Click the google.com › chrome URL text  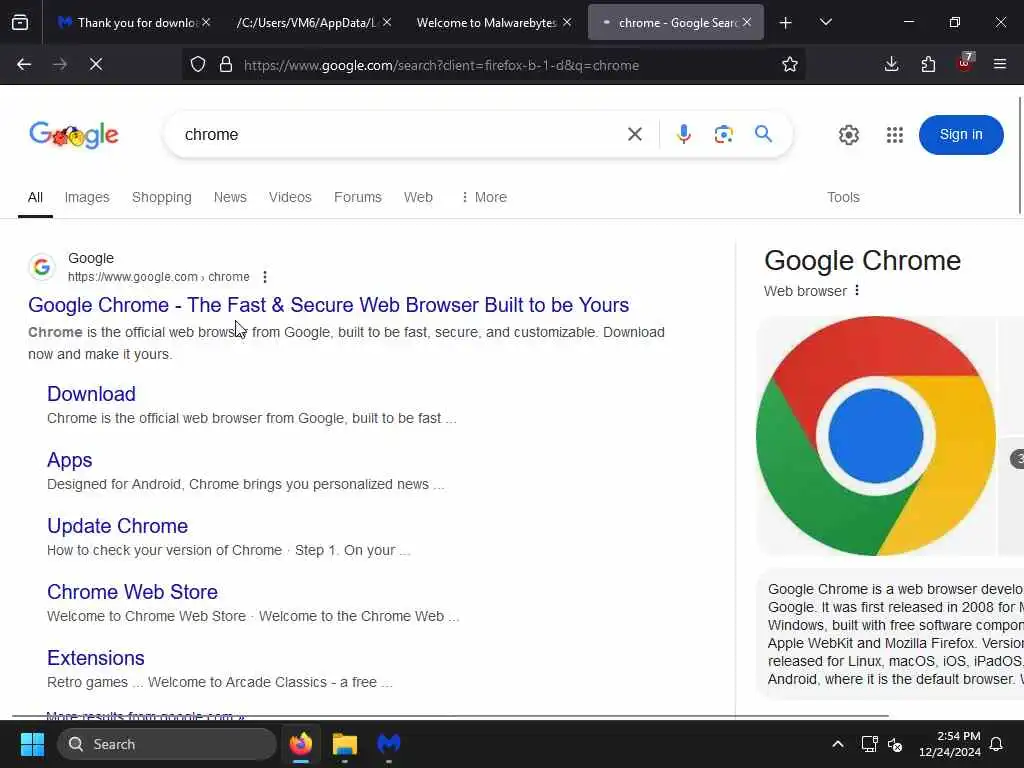click(159, 277)
